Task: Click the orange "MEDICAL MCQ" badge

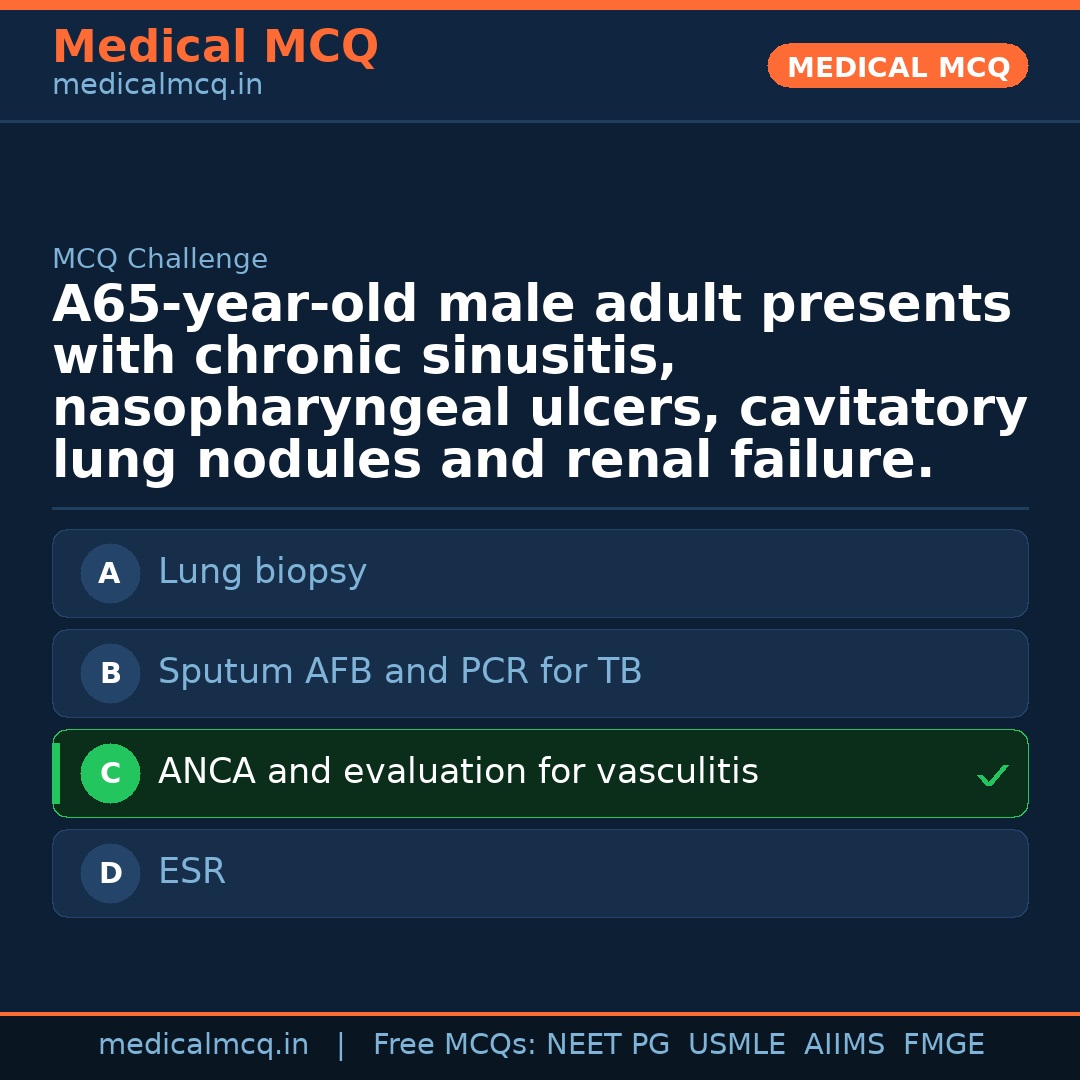Action: click(x=898, y=67)
